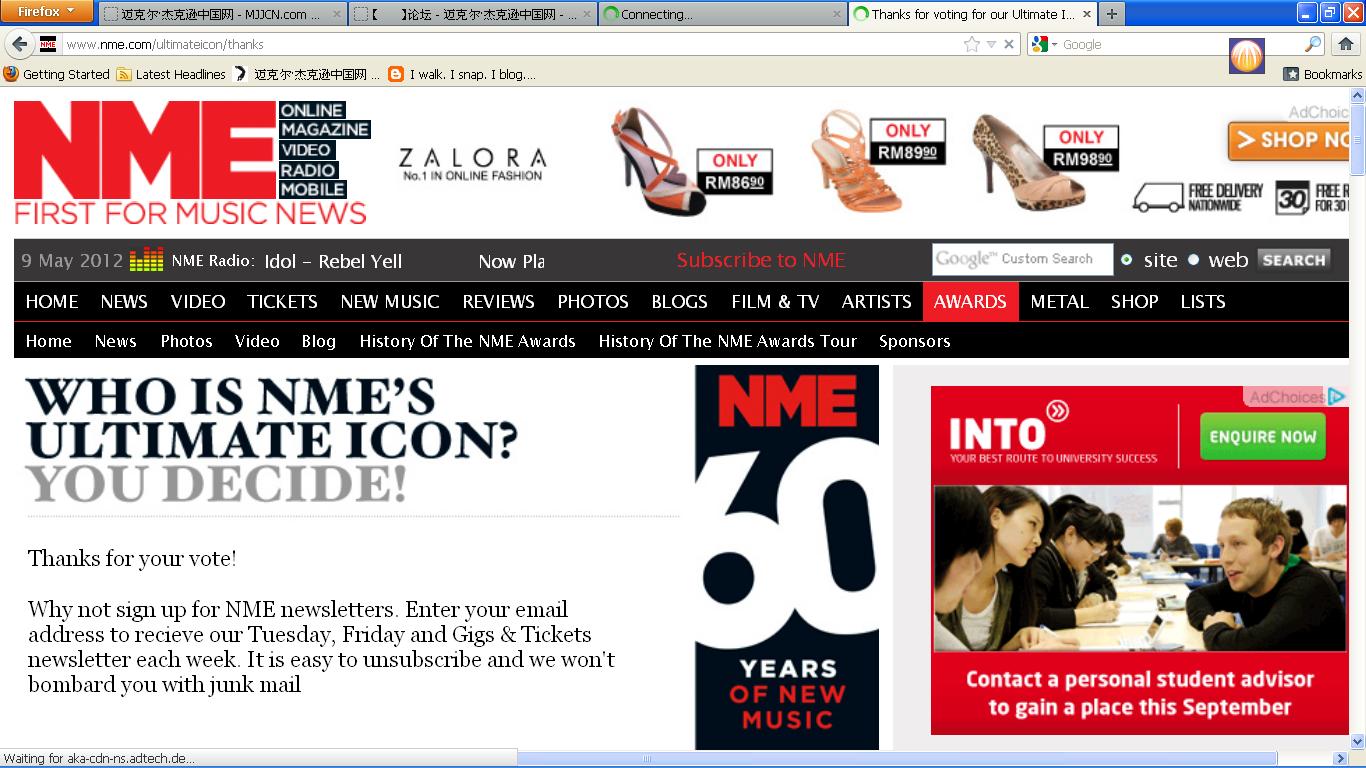Click the 'Subscribe to NME' link
1366x768 pixels.
pos(760,260)
